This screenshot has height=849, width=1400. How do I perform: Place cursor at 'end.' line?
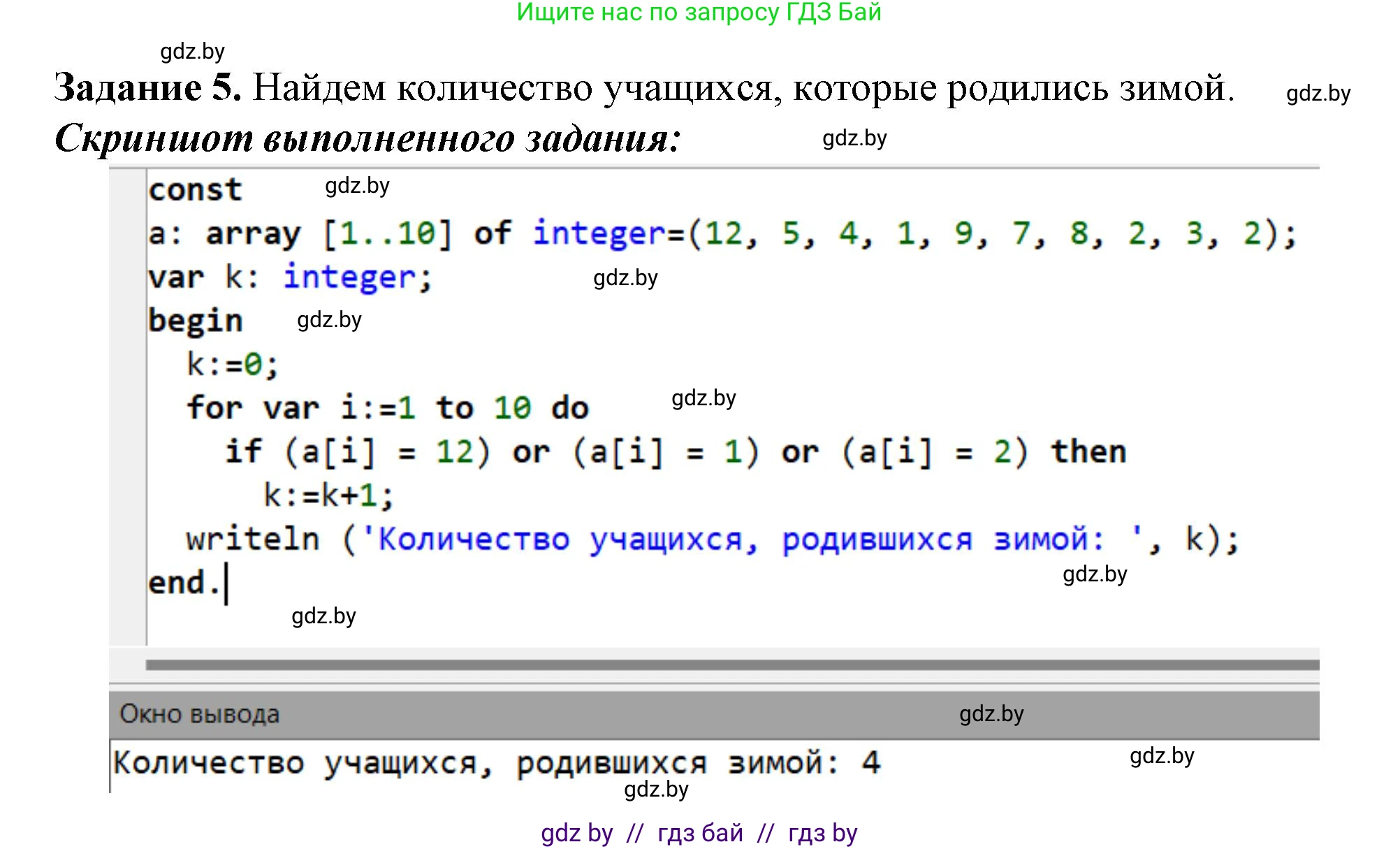pyautogui.click(x=185, y=583)
